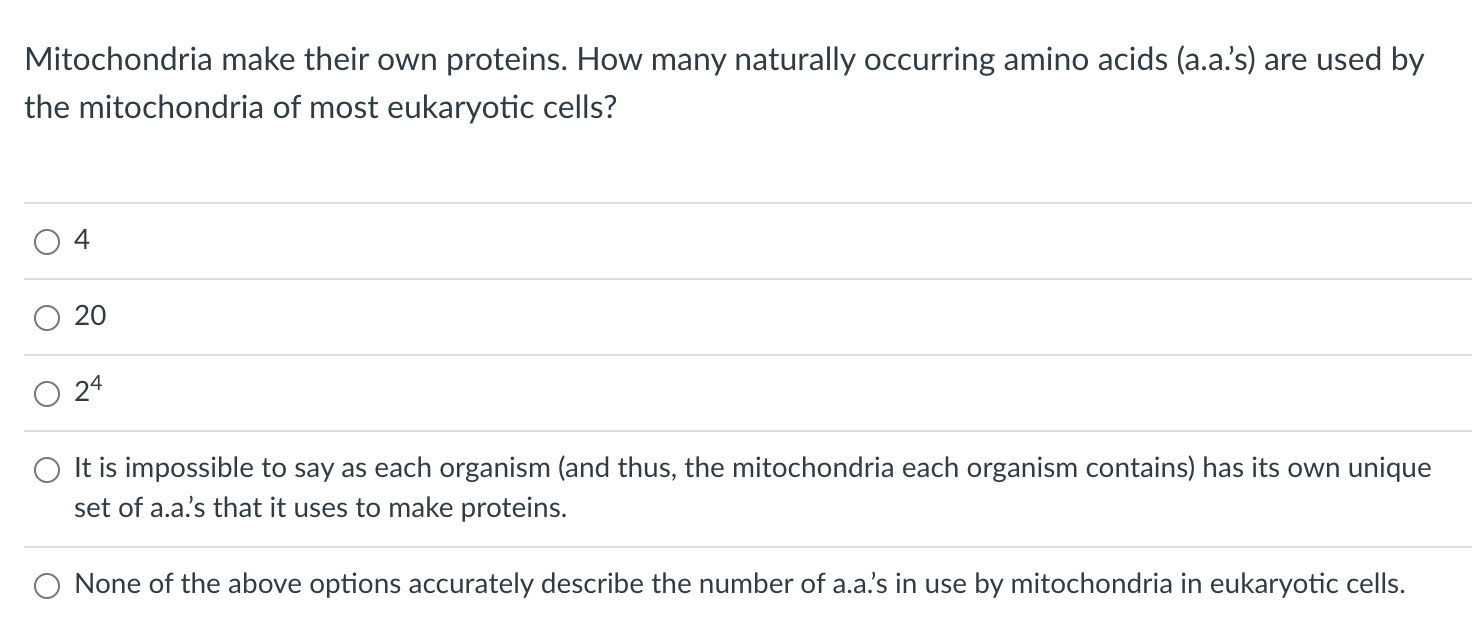Select the 'None of the above' answer option
Viewport: 1478px width, 632px height.
click(x=46, y=584)
